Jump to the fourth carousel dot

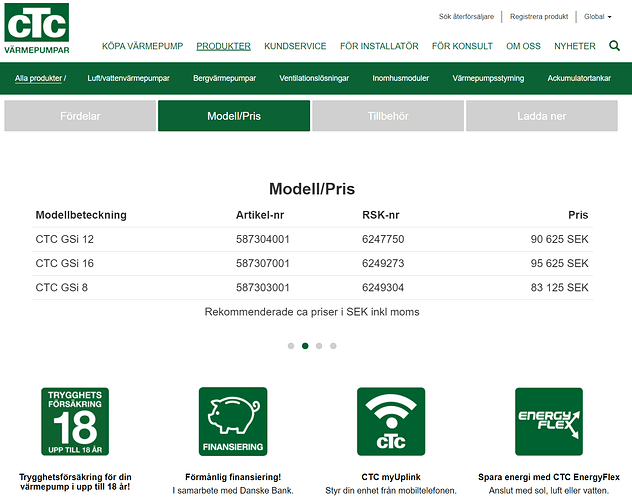tap(333, 346)
